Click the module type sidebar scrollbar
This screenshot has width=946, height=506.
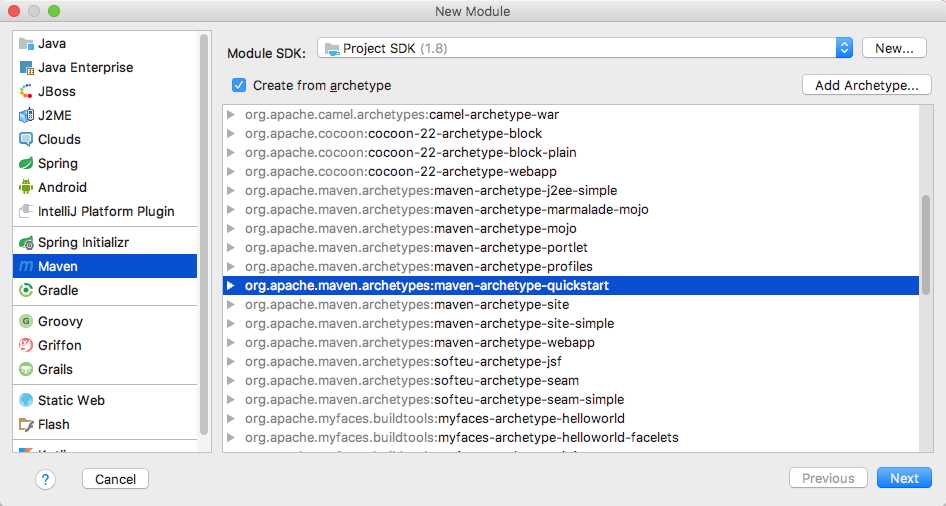[x=204, y=235]
